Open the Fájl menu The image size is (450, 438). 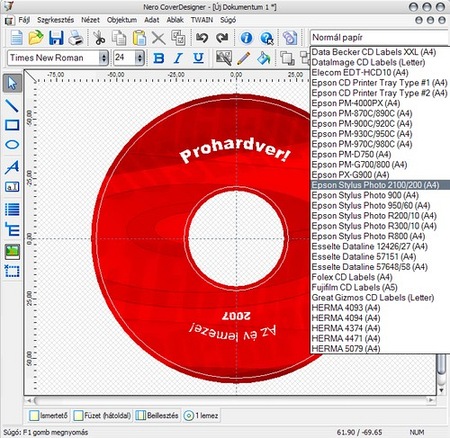tap(24, 20)
